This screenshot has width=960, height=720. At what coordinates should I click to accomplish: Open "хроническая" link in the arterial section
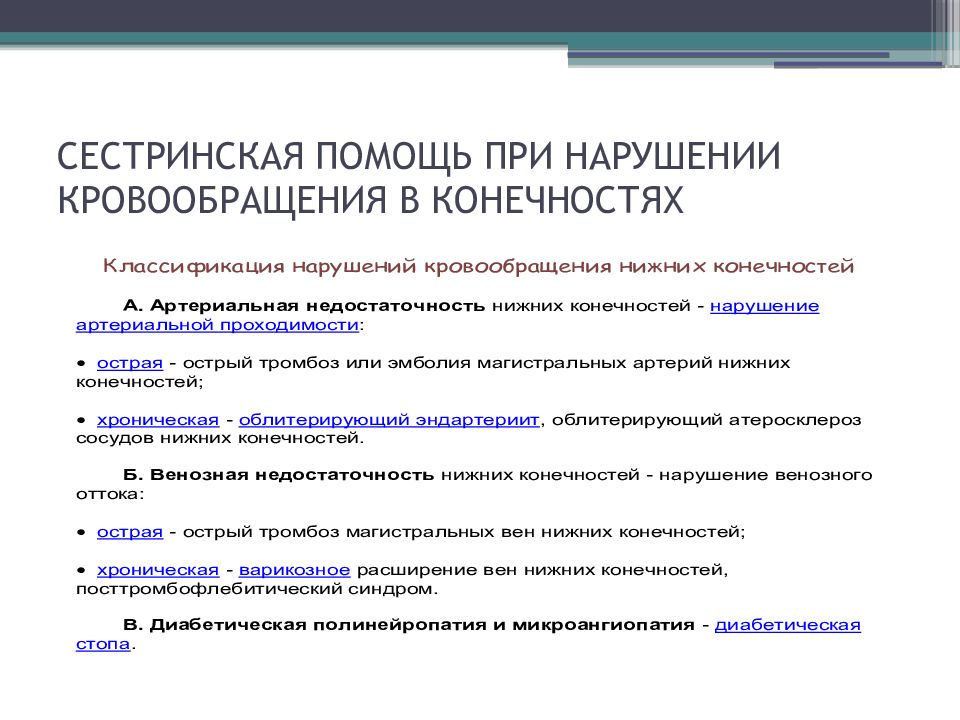pos(157,420)
